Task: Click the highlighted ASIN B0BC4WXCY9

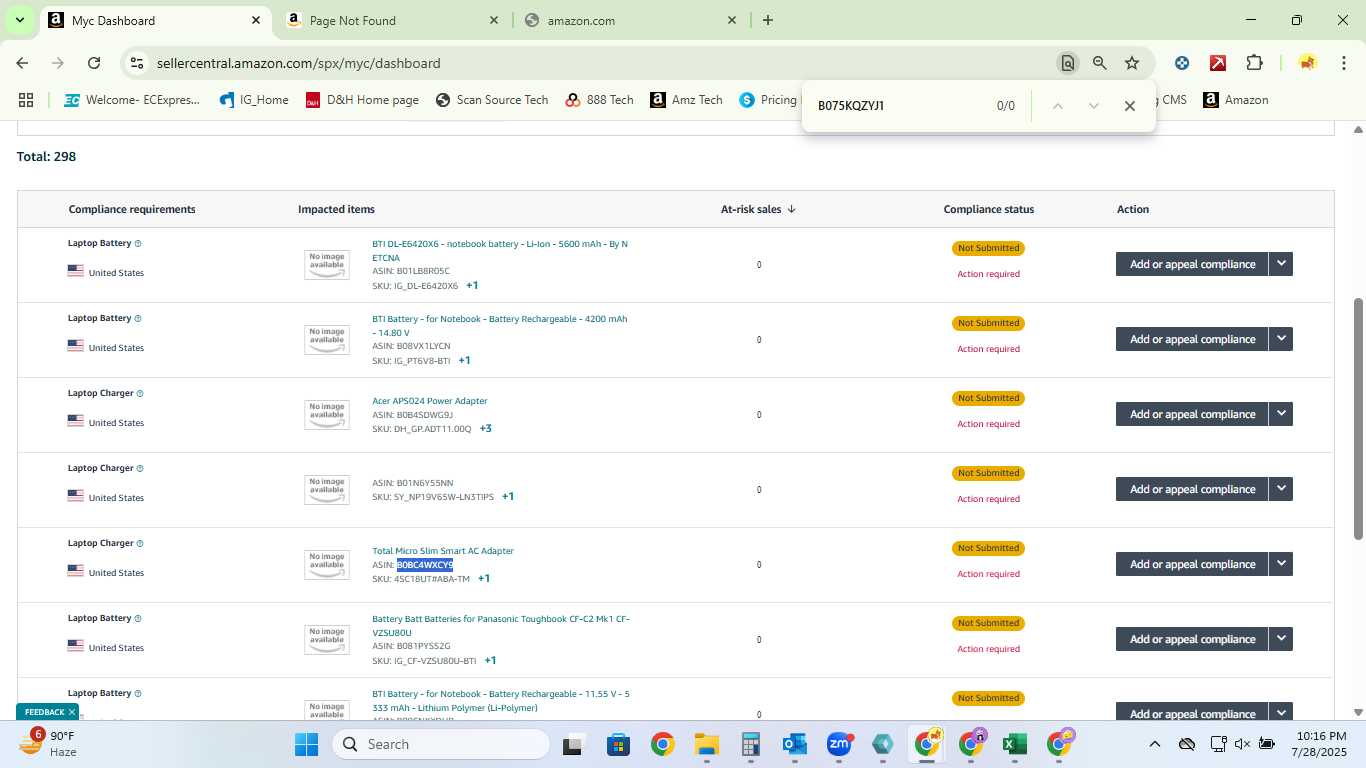Action: pyautogui.click(x=425, y=565)
